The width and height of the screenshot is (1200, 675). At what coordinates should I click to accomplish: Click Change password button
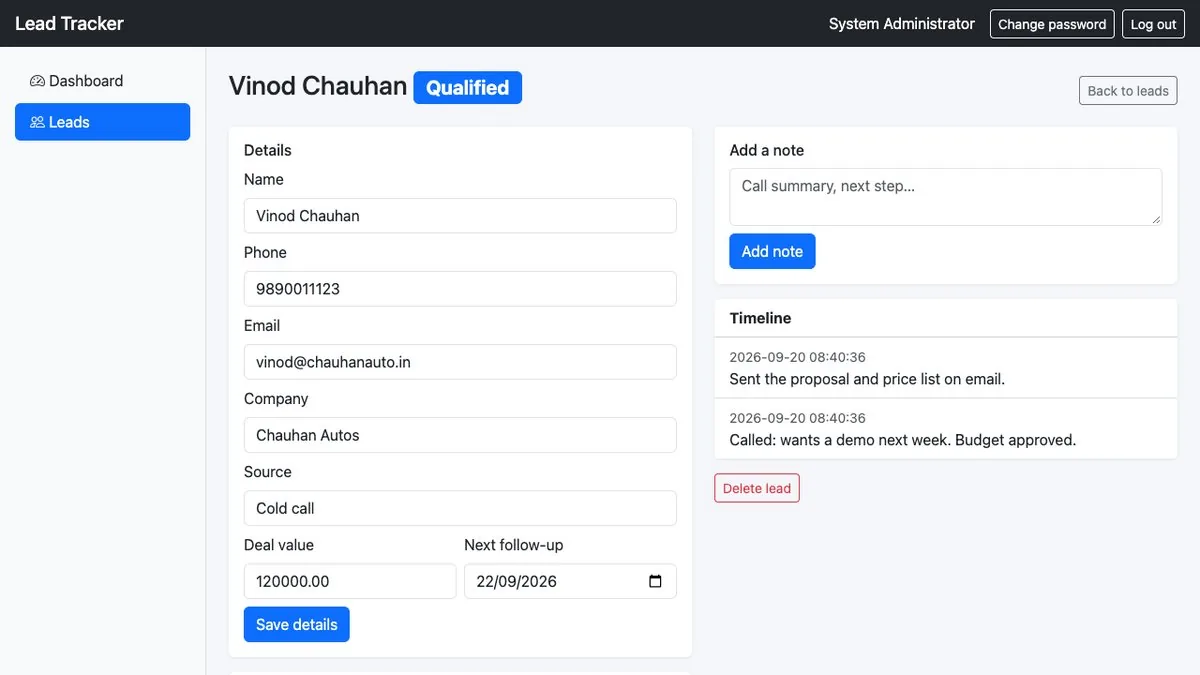1052,24
